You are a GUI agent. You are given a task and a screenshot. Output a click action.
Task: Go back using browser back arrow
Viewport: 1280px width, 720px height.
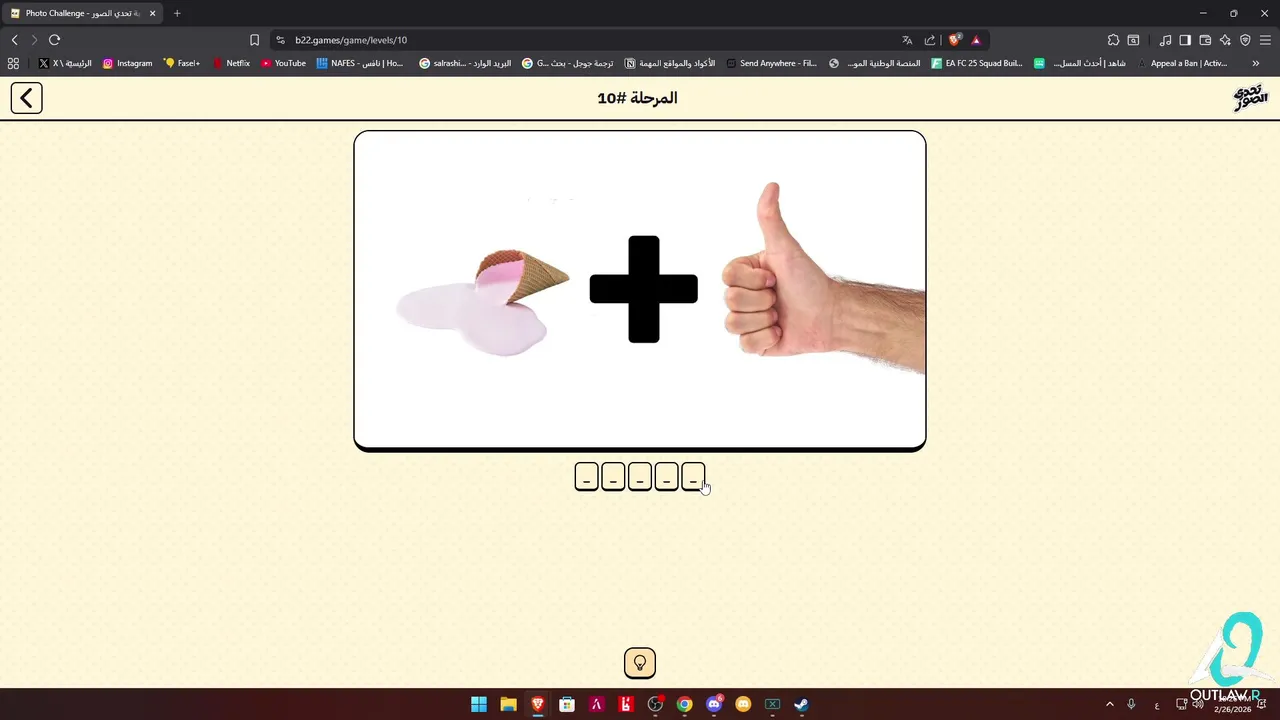tap(14, 40)
